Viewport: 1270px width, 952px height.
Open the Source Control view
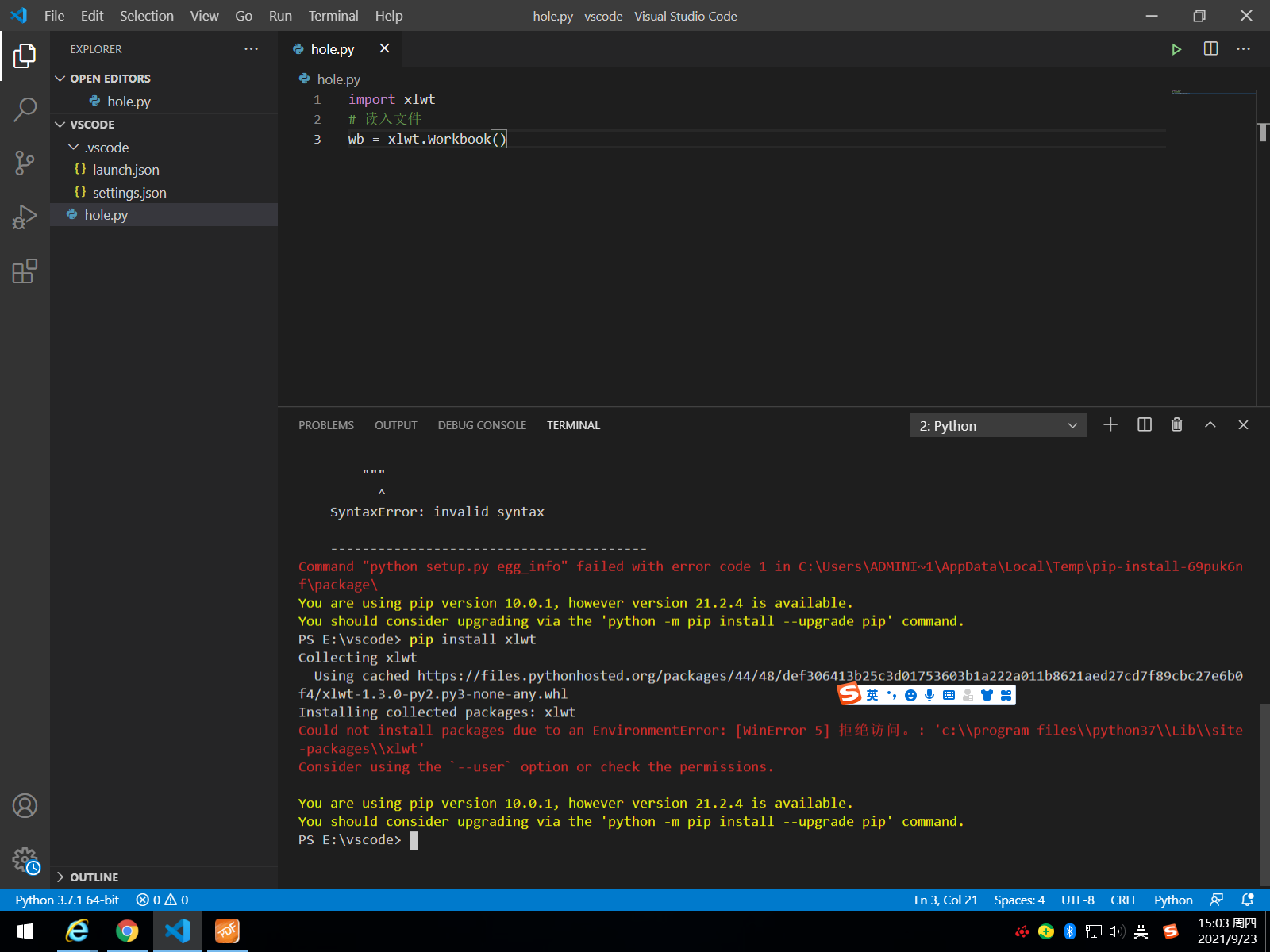pyautogui.click(x=25, y=163)
